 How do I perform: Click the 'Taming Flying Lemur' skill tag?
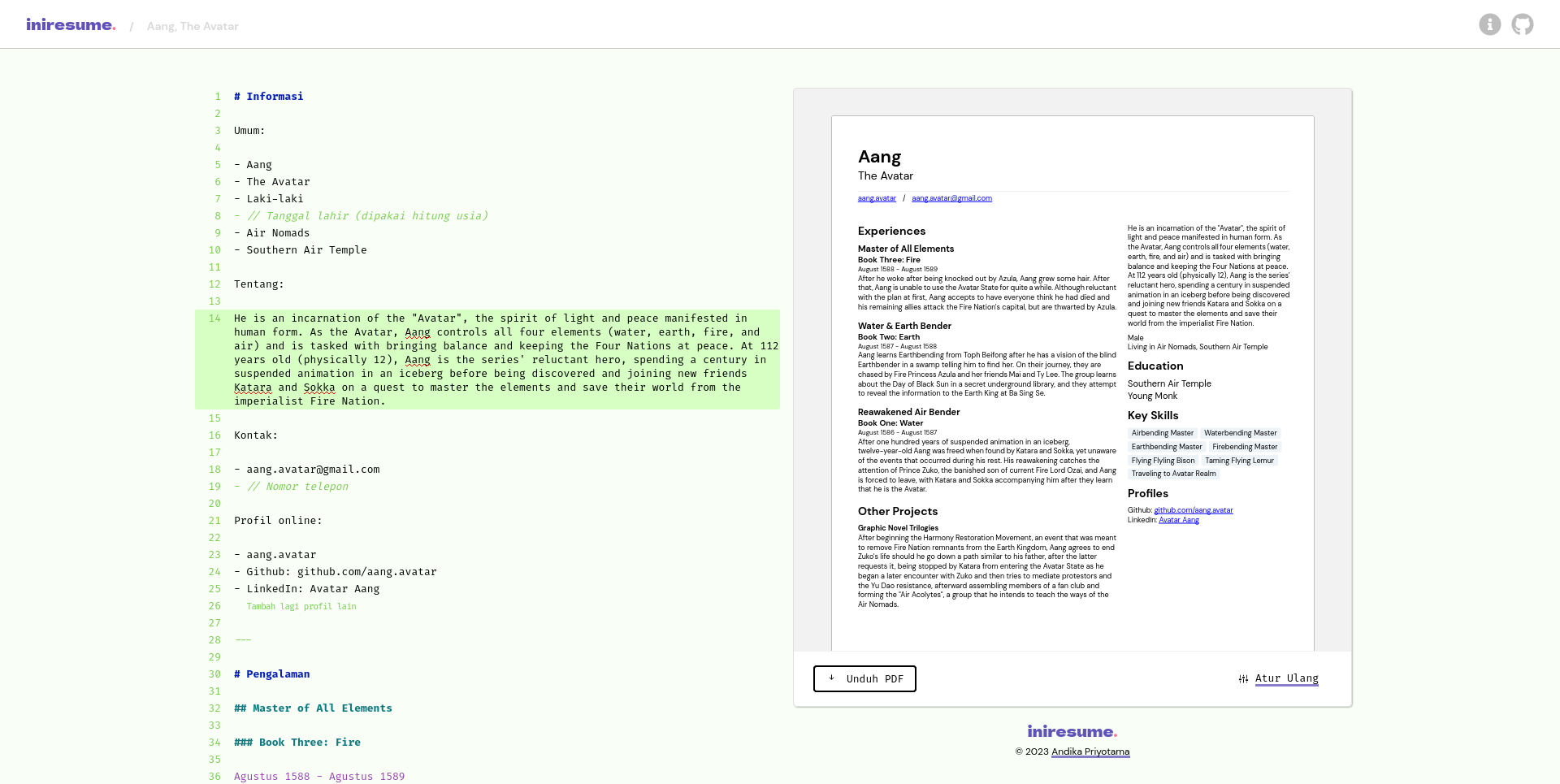1239,461
